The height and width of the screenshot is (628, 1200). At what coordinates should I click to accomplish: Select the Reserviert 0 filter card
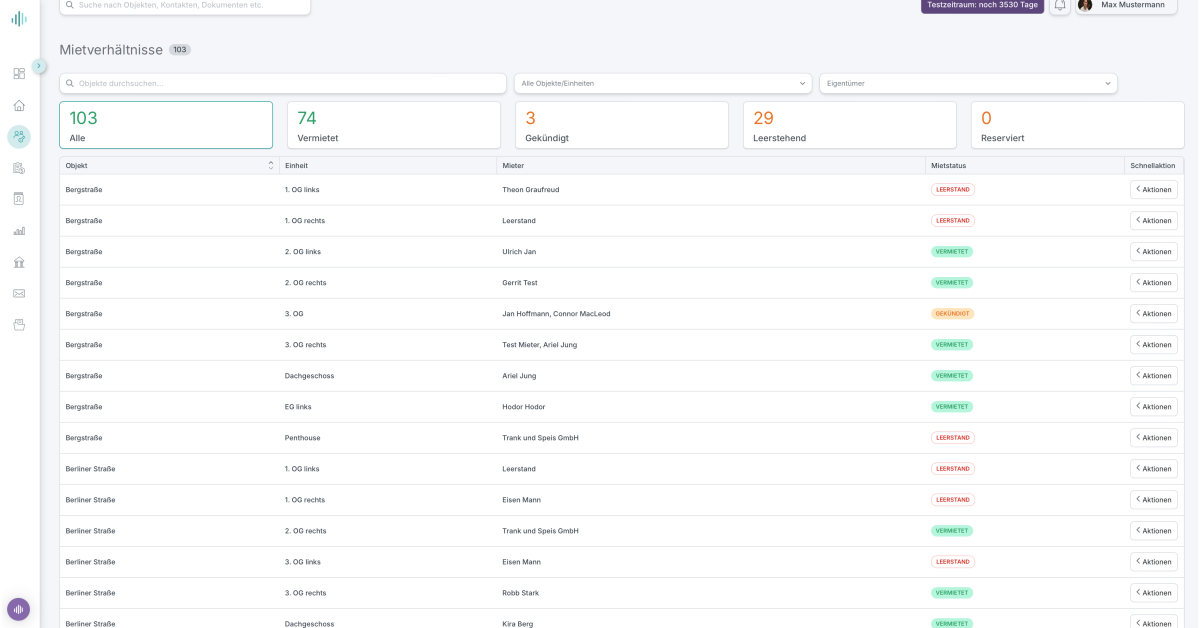[x=1077, y=125]
